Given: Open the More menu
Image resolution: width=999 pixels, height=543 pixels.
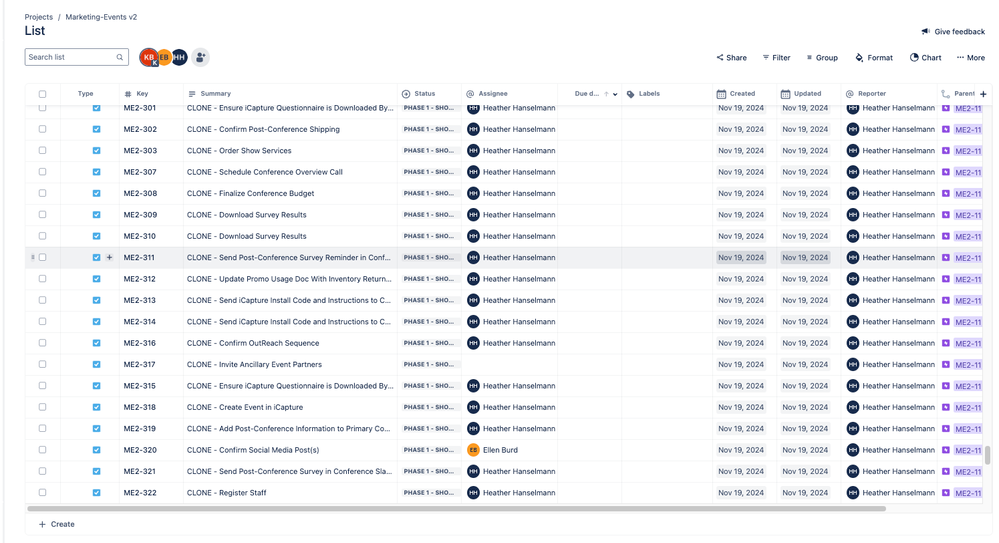Looking at the screenshot, I should click(970, 57).
